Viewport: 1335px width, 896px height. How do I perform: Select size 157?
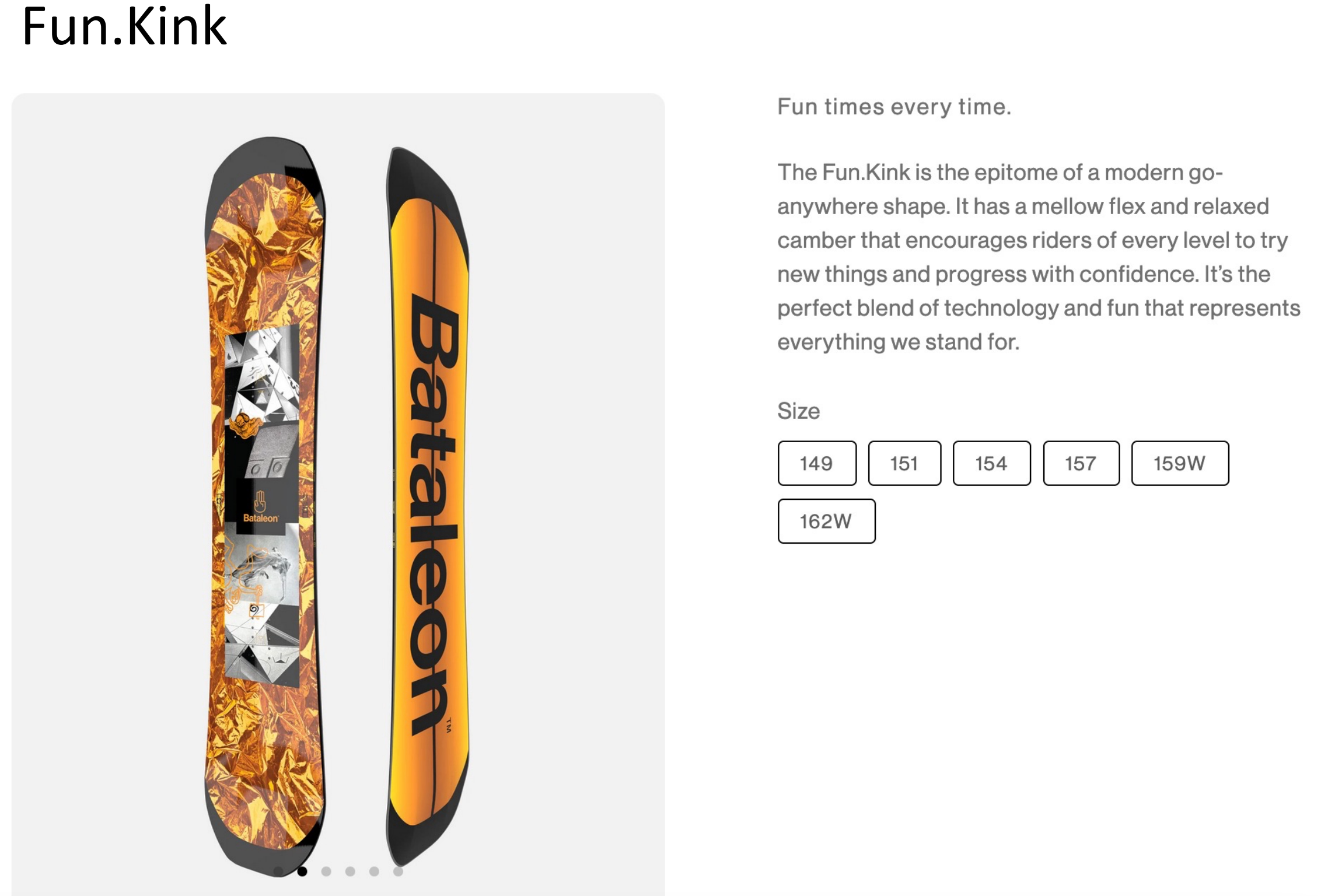click(x=1081, y=463)
